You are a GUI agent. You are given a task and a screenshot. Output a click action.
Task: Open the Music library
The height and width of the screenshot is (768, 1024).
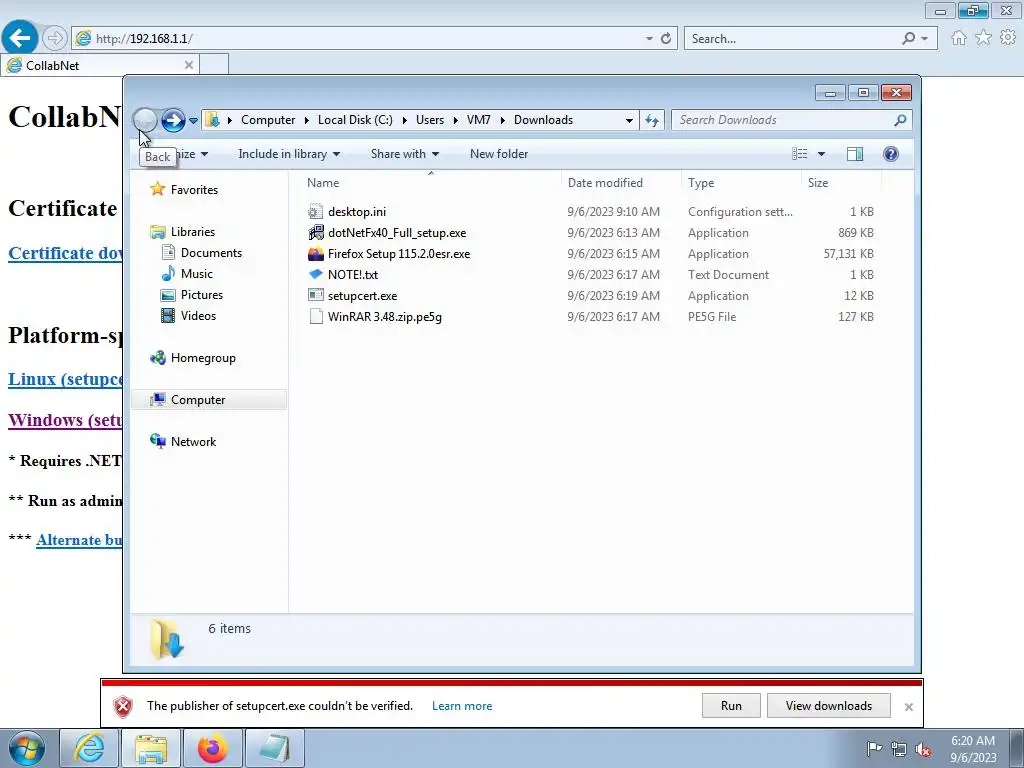coord(197,274)
